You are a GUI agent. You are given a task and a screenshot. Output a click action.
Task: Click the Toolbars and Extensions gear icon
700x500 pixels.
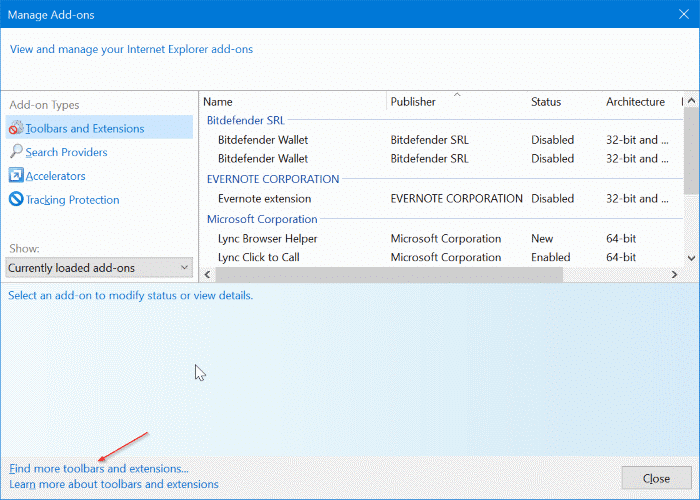click(16, 128)
